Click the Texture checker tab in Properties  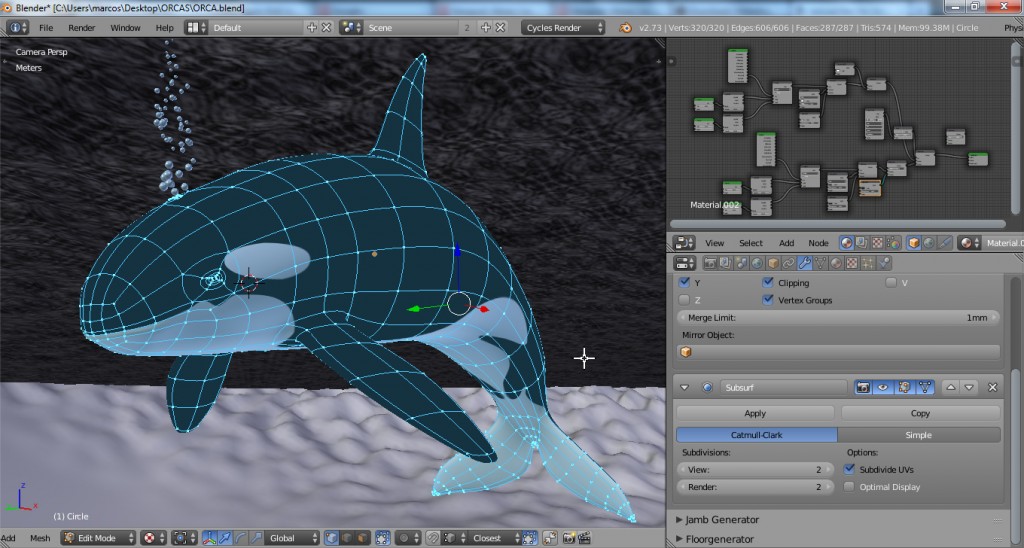(x=851, y=263)
